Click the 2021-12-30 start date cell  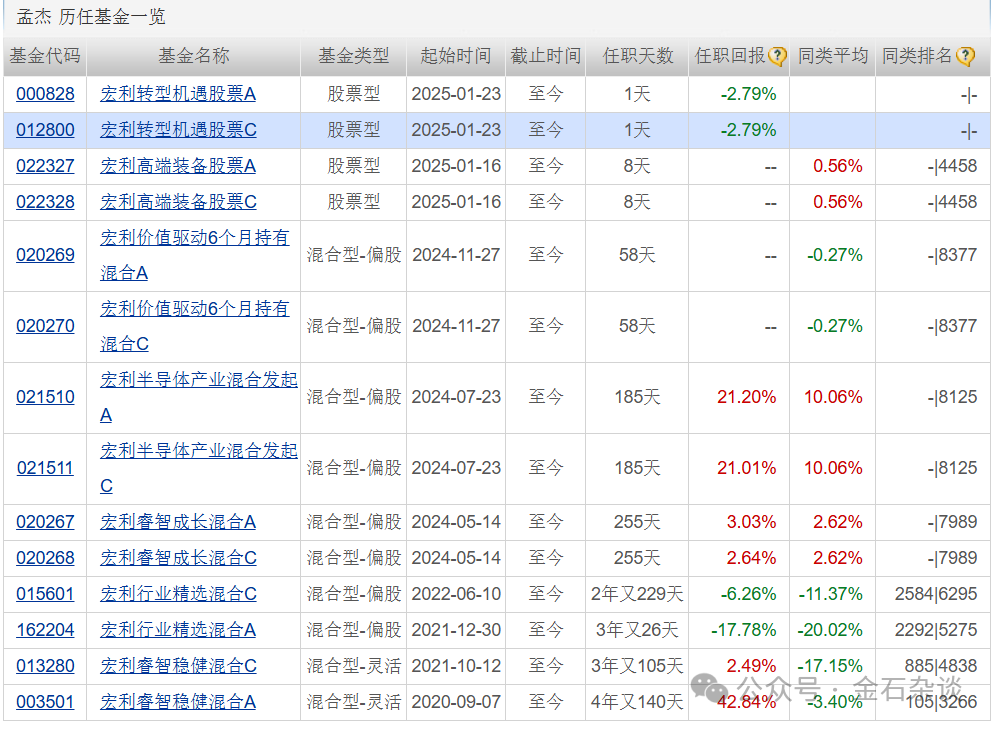(456, 631)
